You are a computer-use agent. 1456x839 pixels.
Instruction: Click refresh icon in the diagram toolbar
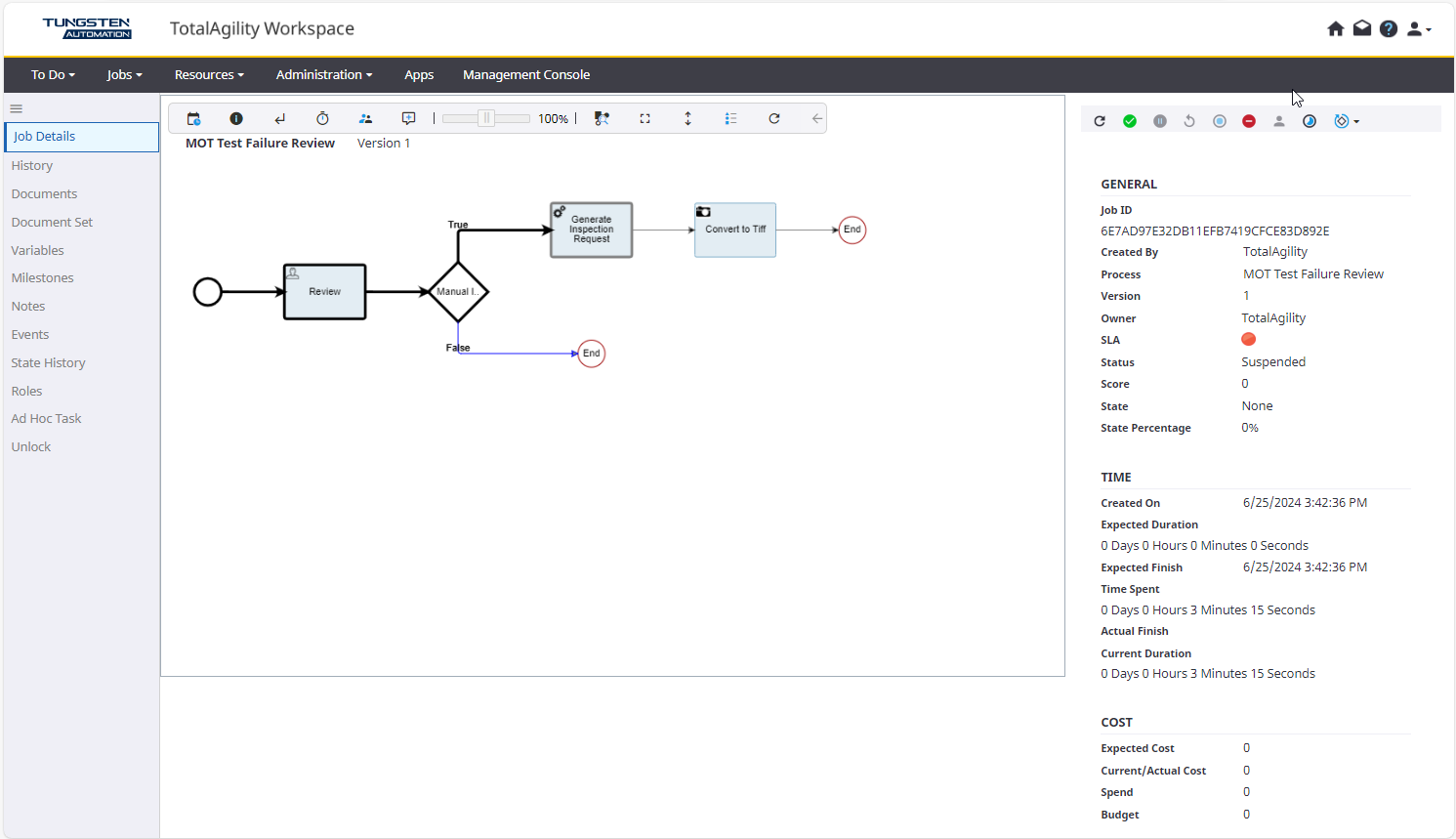[x=774, y=119]
